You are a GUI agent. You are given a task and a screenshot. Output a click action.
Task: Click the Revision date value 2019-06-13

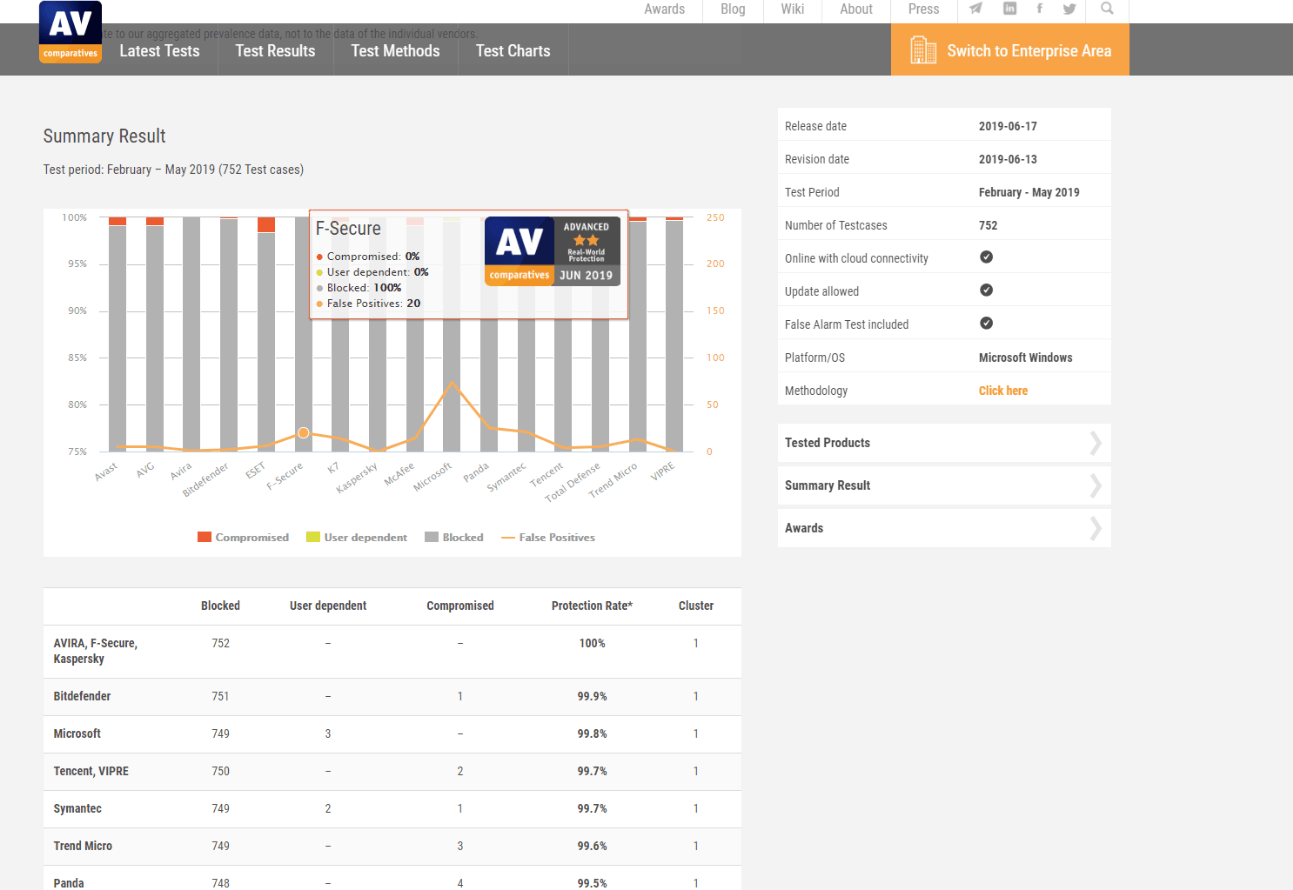1010,159
